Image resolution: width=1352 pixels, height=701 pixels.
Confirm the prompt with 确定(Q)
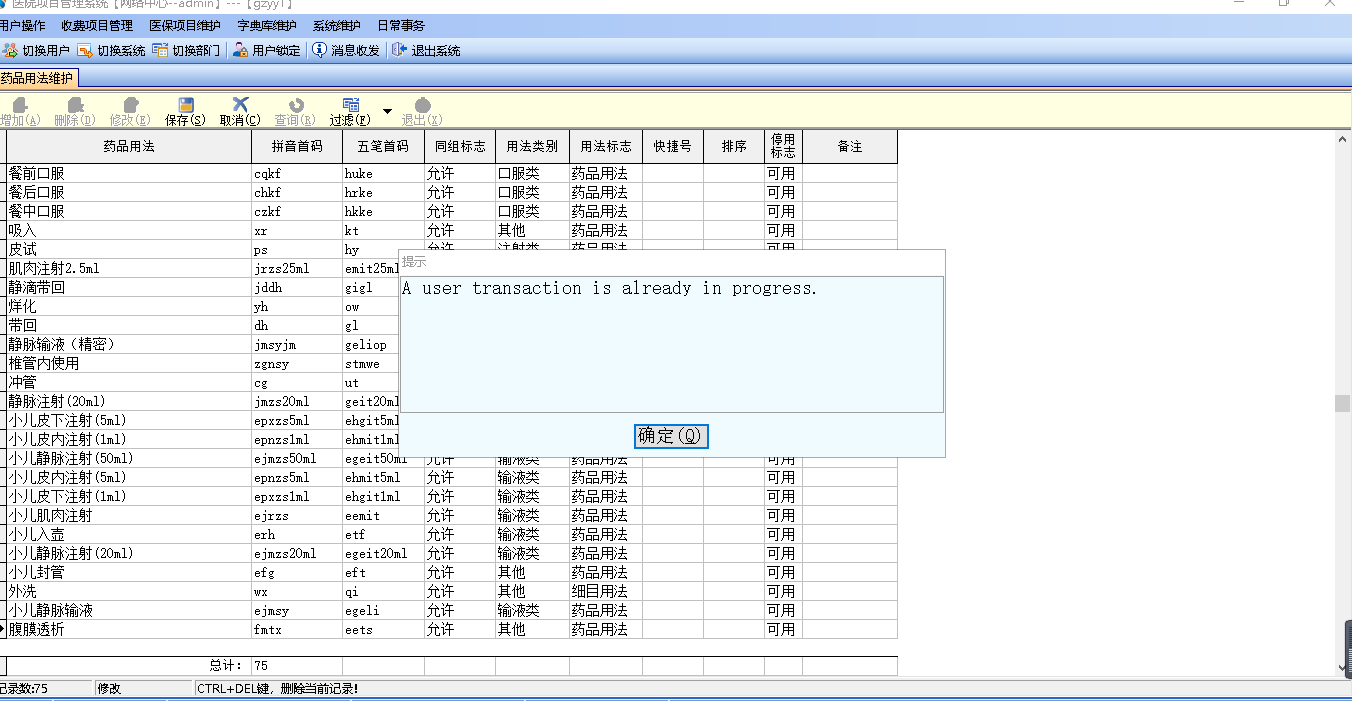[671, 436]
